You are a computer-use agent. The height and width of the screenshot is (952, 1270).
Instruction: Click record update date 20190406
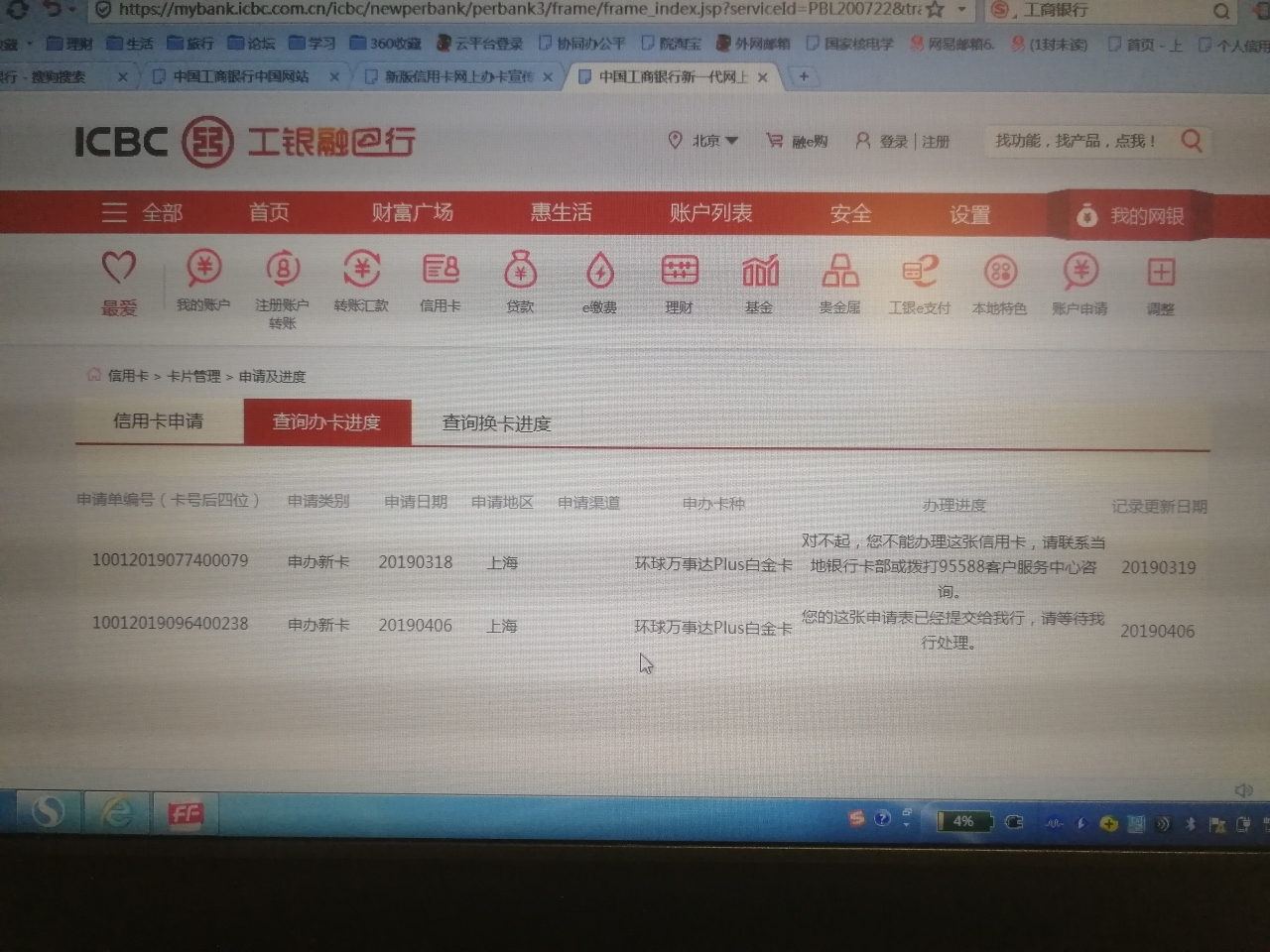coord(1157,631)
